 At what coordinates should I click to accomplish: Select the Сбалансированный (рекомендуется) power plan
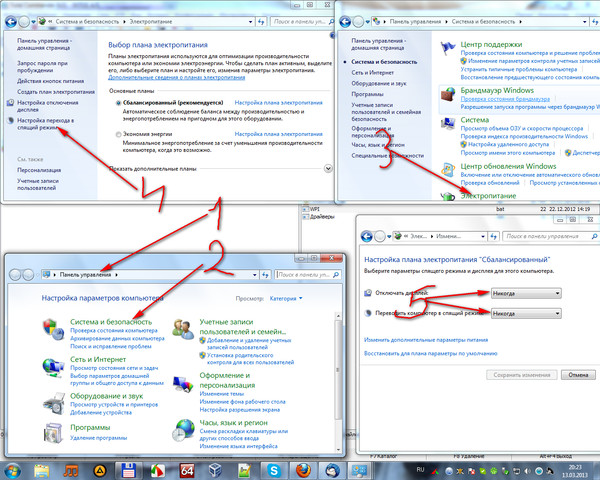click(119, 103)
